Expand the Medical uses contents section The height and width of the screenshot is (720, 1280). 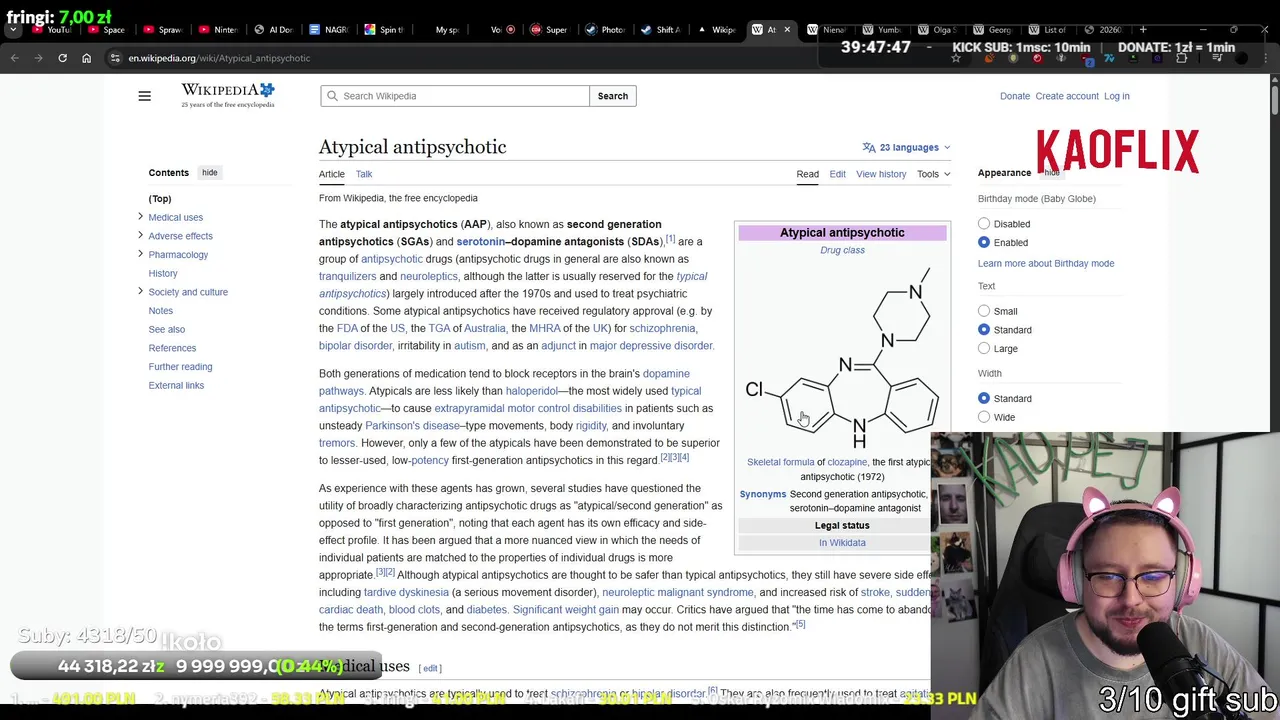(x=140, y=217)
